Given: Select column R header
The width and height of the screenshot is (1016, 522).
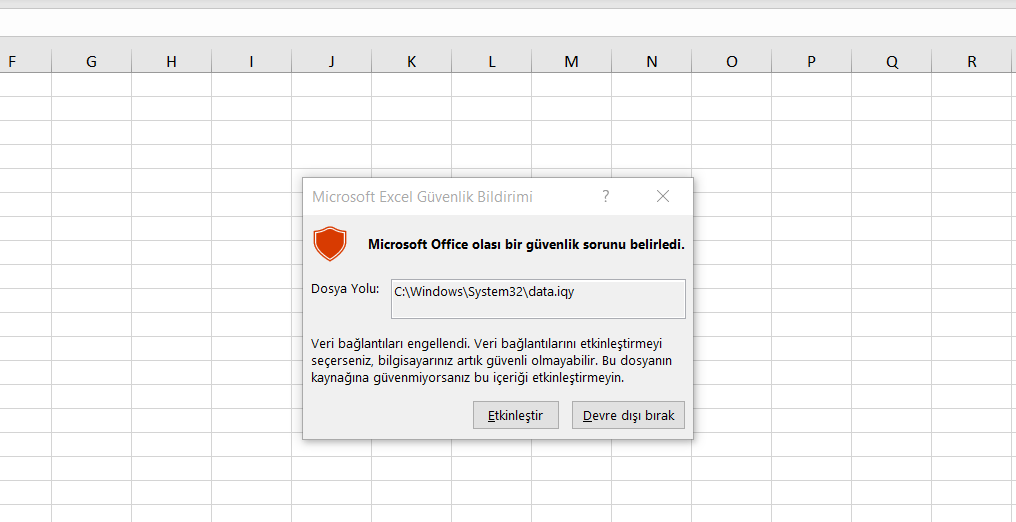Looking at the screenshot, I should 972,62.
